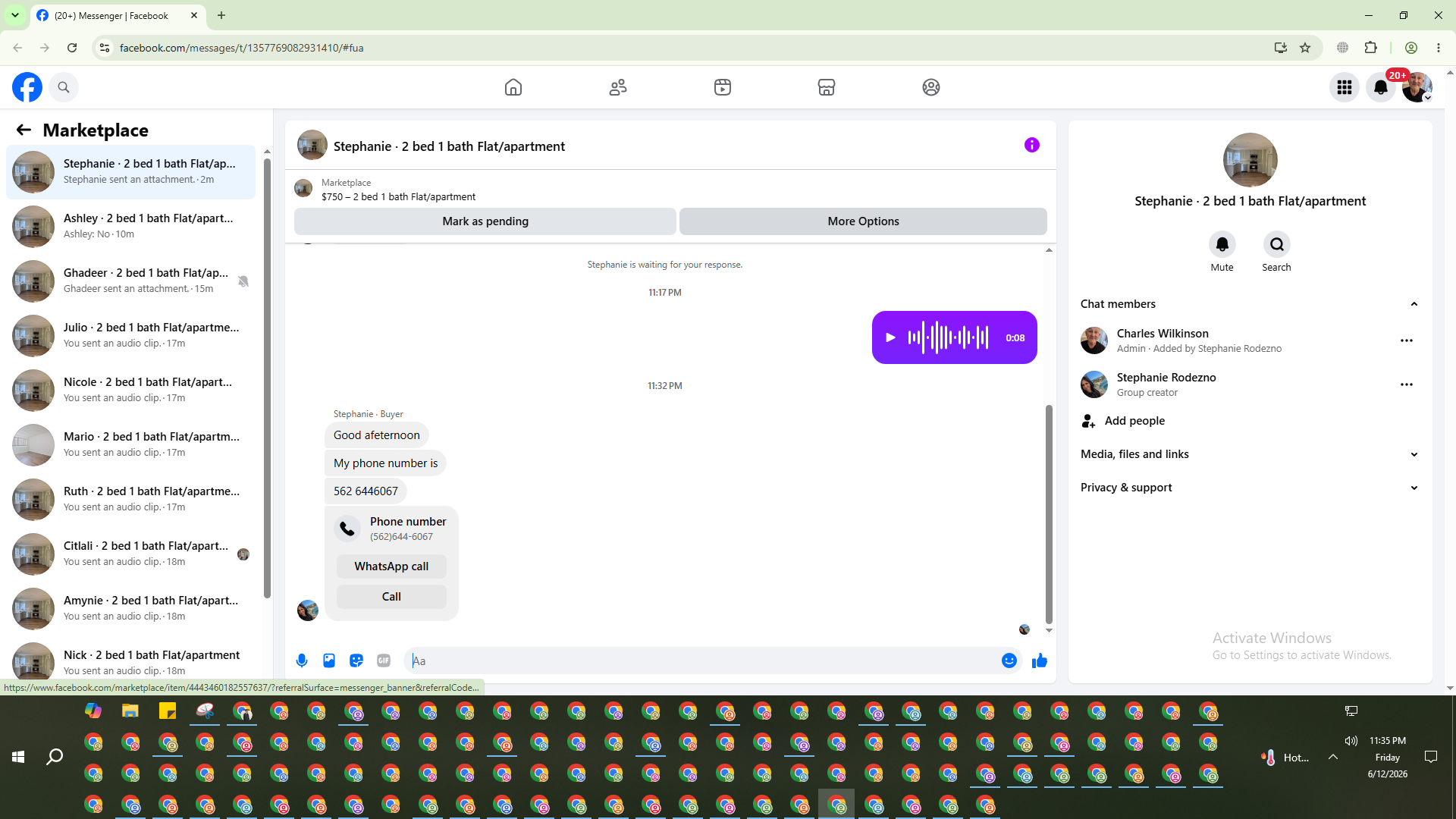Open Amynie's conversation in the list
Viewport: 1456px width, 819px height.
point(130,608)
